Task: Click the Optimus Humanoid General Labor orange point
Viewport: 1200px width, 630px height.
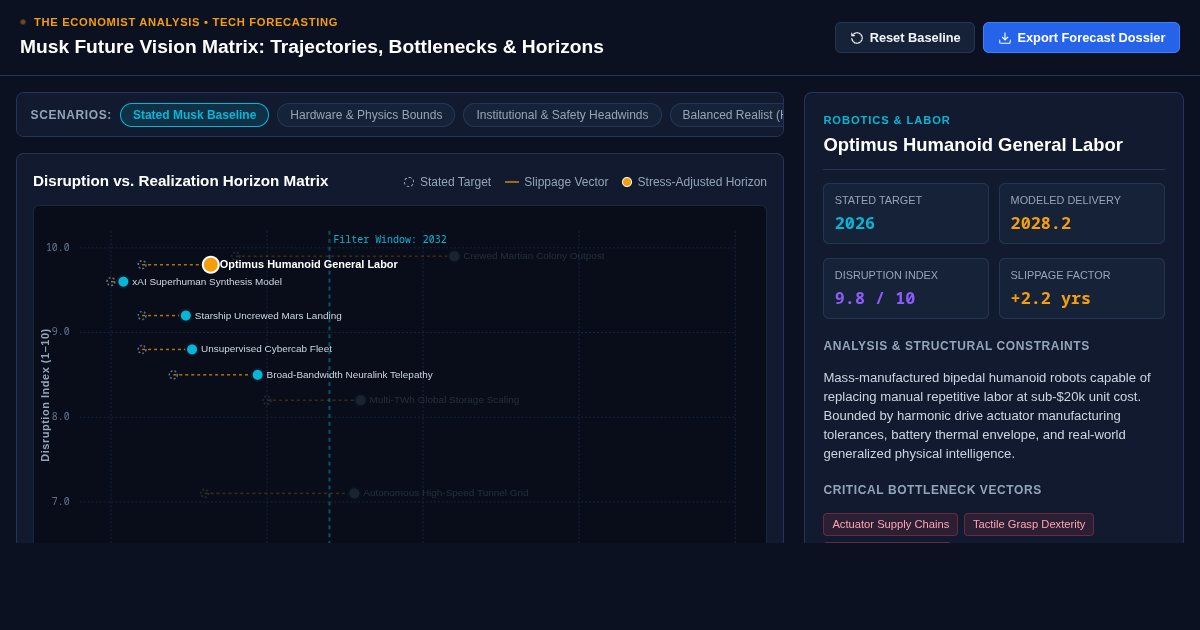Action: tap(211, 265)
